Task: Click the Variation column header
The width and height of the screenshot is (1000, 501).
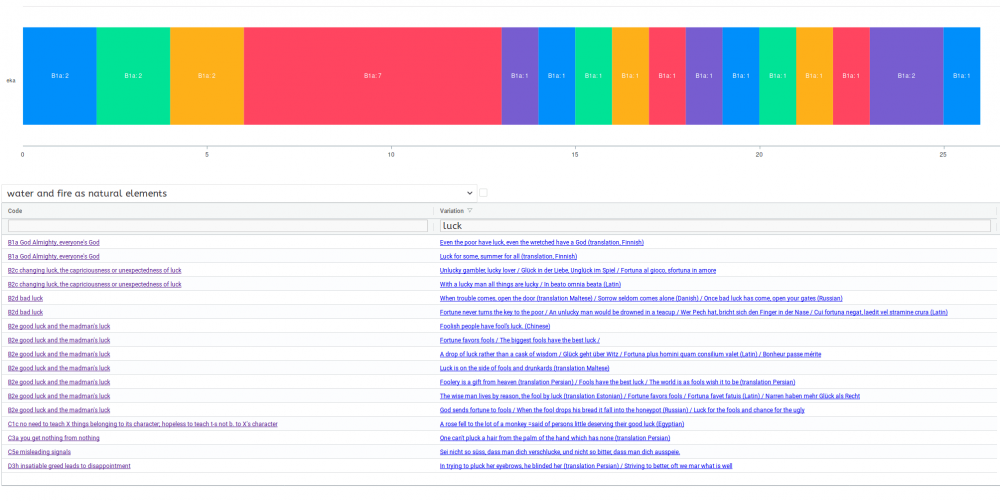Action: pyautogui.click(x=452, y=211)
